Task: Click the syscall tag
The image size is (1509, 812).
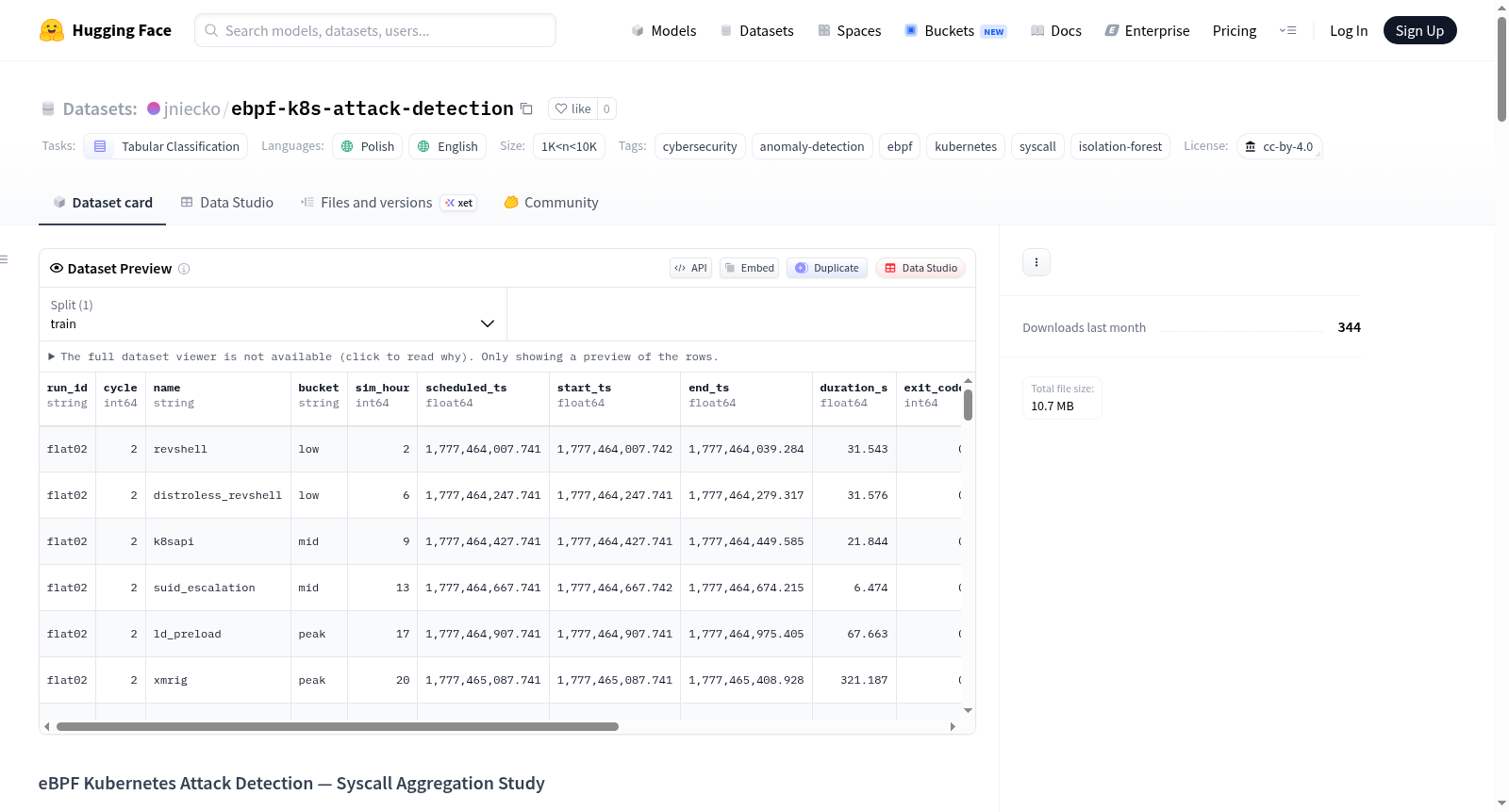Action: click(x=1037, y=146)
